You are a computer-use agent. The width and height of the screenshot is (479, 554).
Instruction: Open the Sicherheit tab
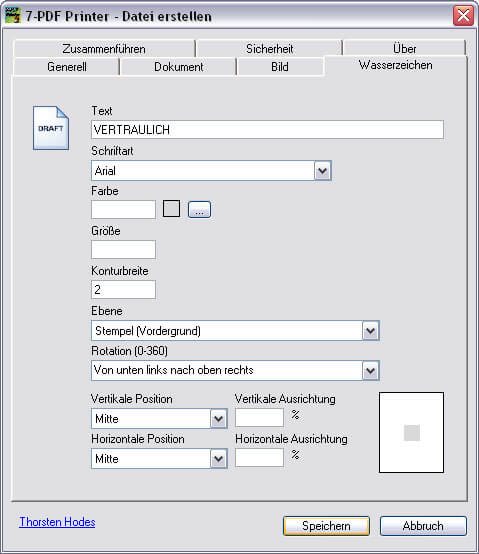(269, 48)
